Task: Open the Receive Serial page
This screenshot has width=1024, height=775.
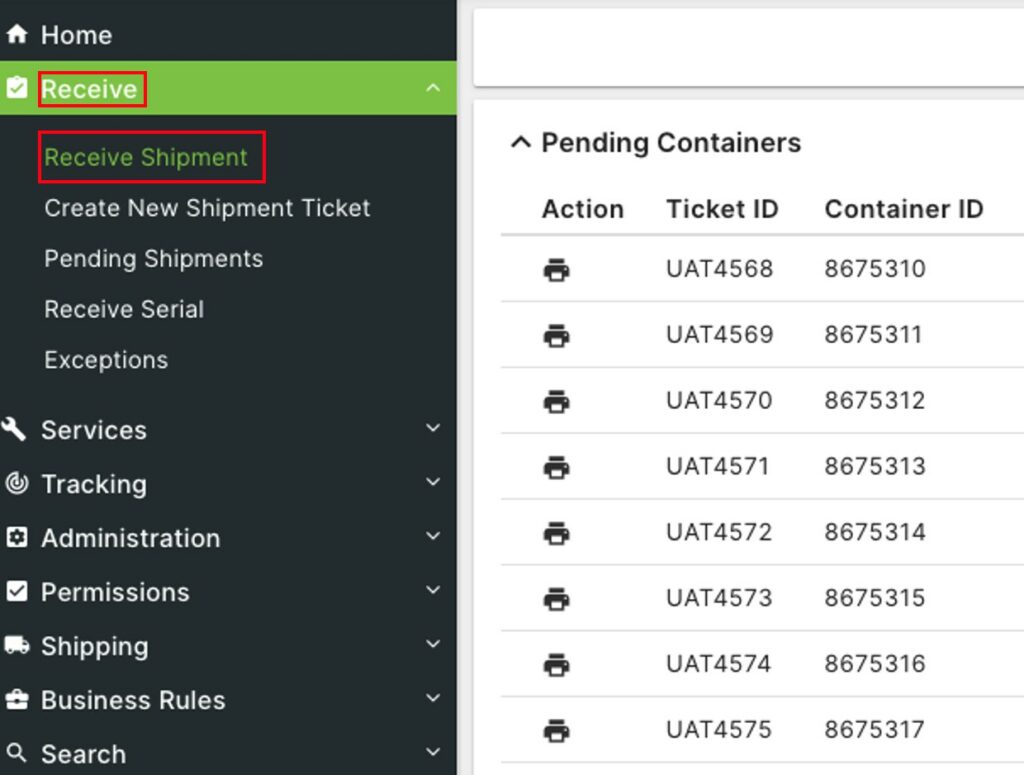Action: [124, 309]
